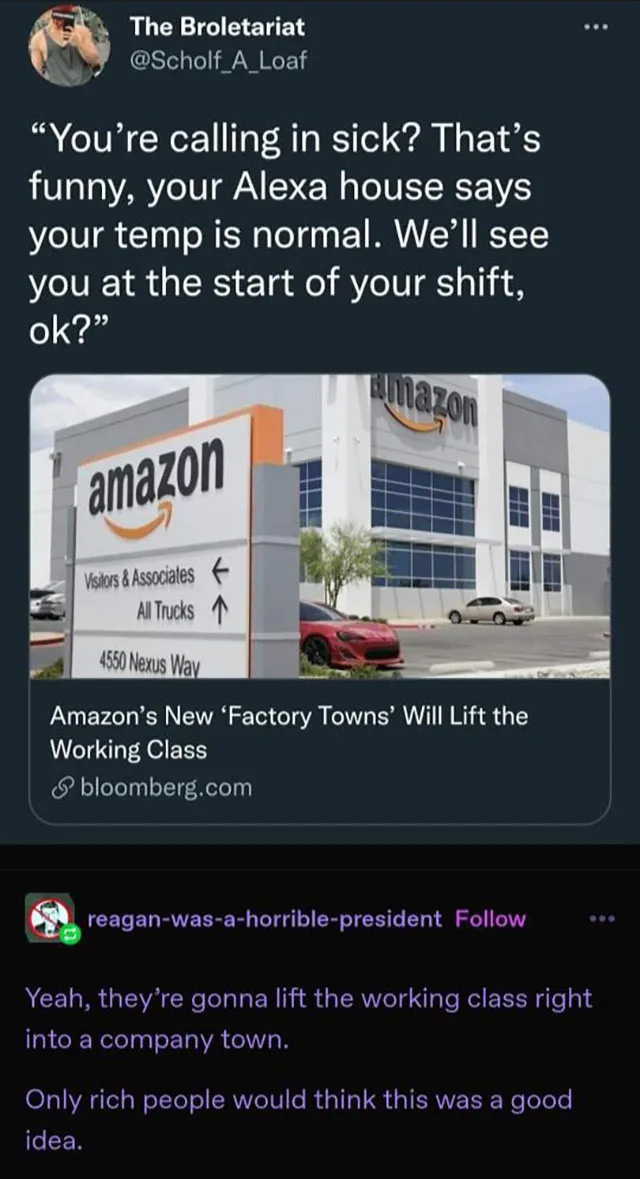Click the red car in the preview photo
The width and height of the screenshot is (640, 1179).
(x=351, y=635)
